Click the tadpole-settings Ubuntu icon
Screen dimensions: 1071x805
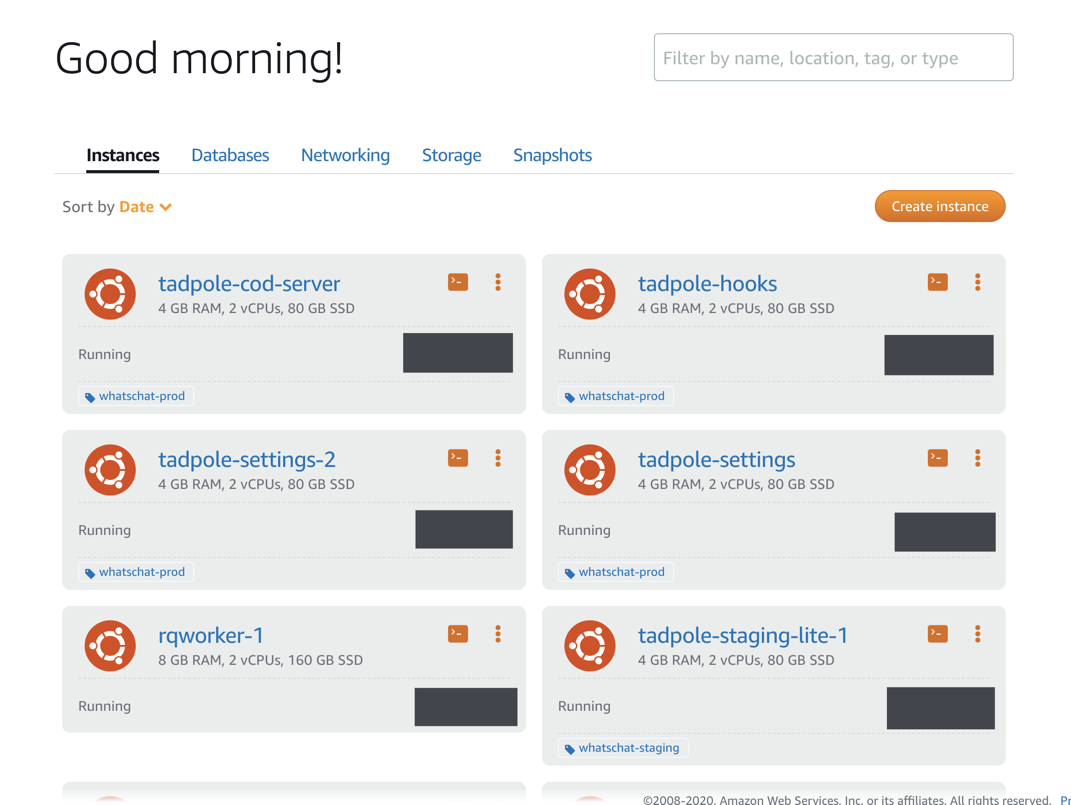[x=589, y=469]
